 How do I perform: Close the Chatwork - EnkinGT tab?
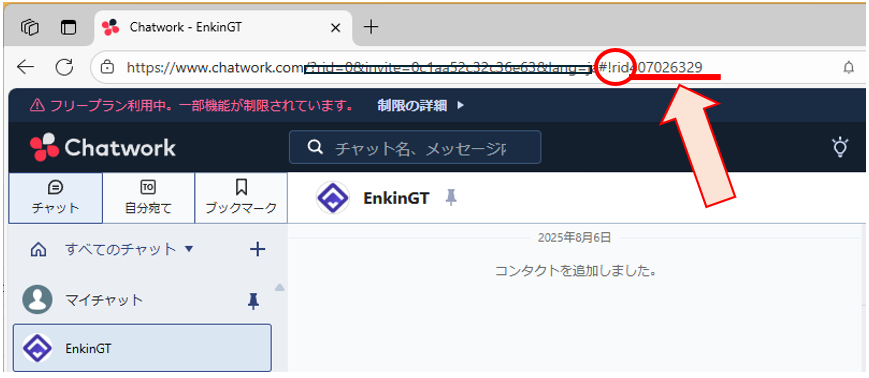click(x=335, y=27)
